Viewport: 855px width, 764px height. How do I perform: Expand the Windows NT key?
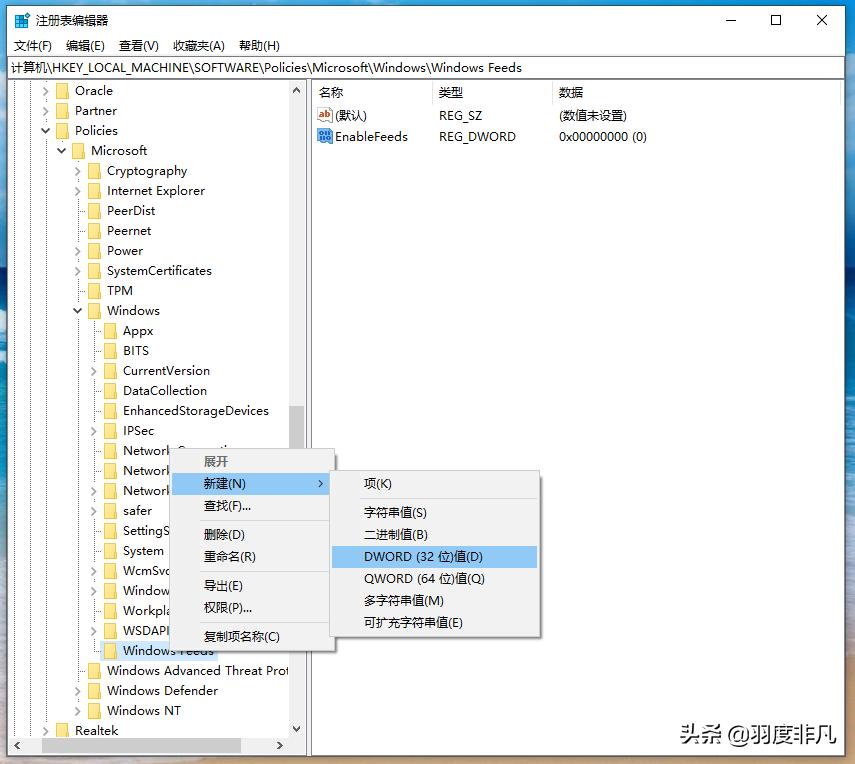(x=78, y=710)
